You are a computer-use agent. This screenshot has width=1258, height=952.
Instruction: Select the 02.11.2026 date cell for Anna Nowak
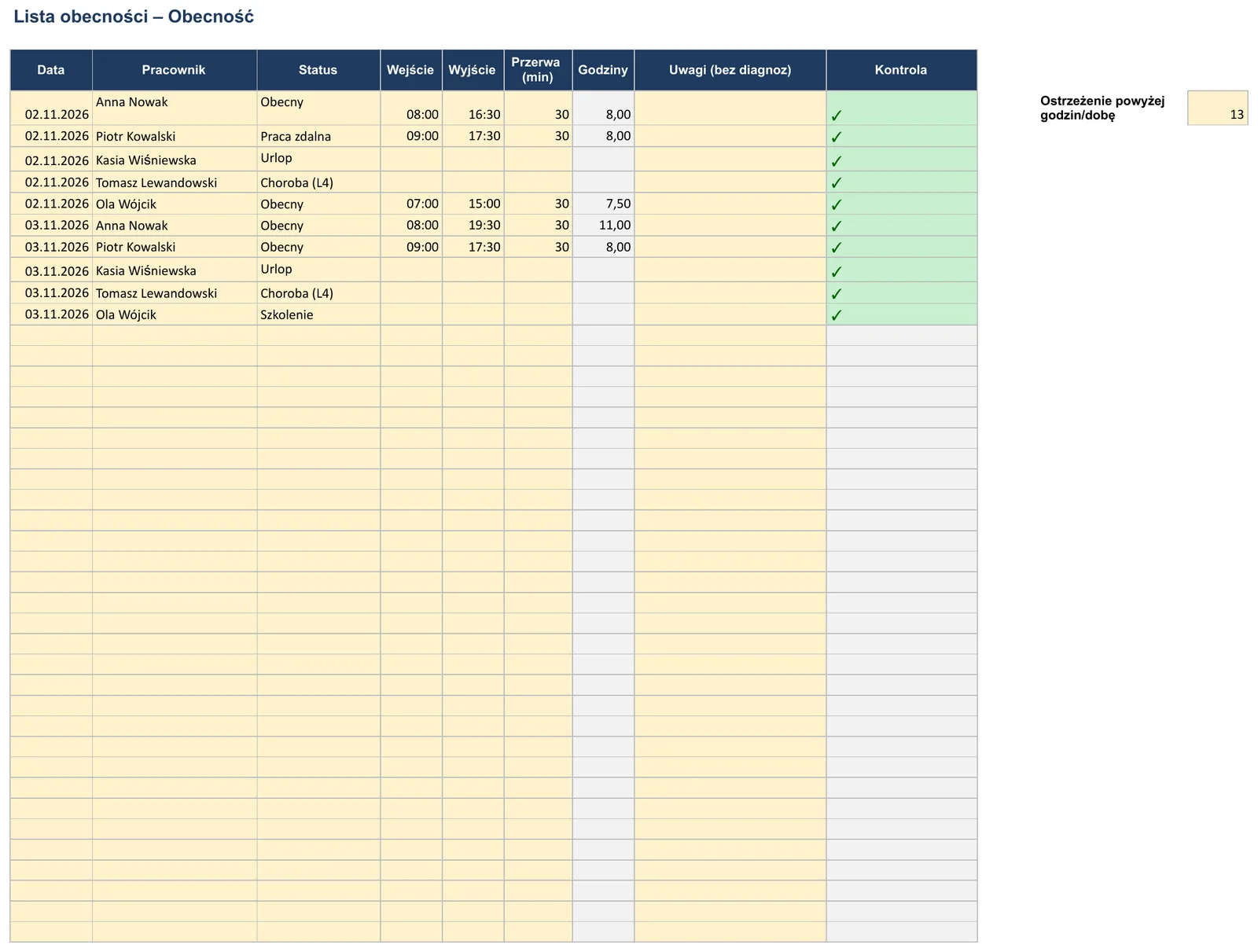(51, 108)
